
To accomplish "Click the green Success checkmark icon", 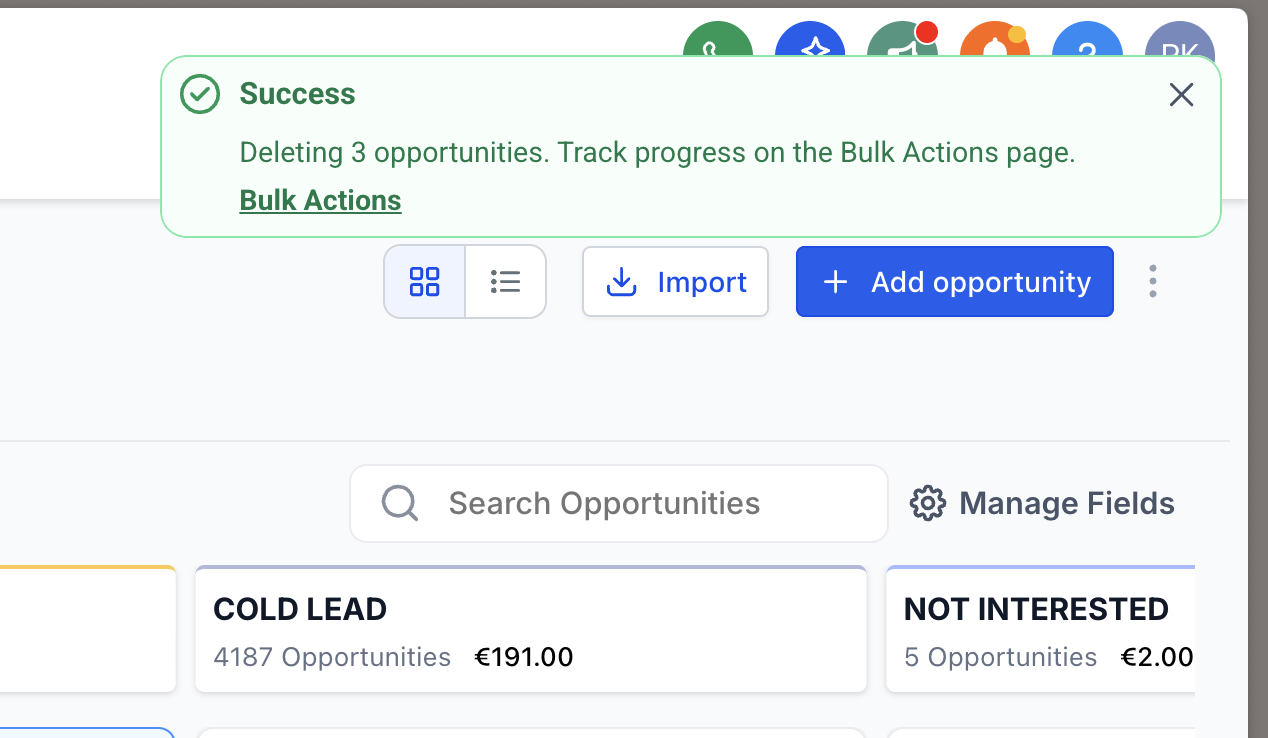I will click(x=200, y=94).
